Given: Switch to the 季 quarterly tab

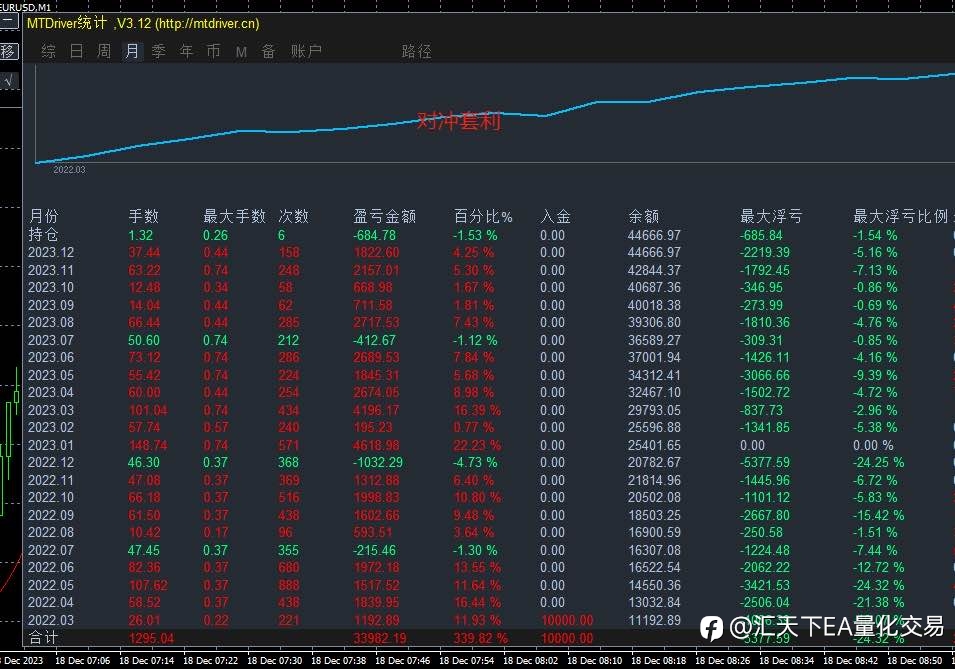Looking at the screenshot, I should coord(158,51).
